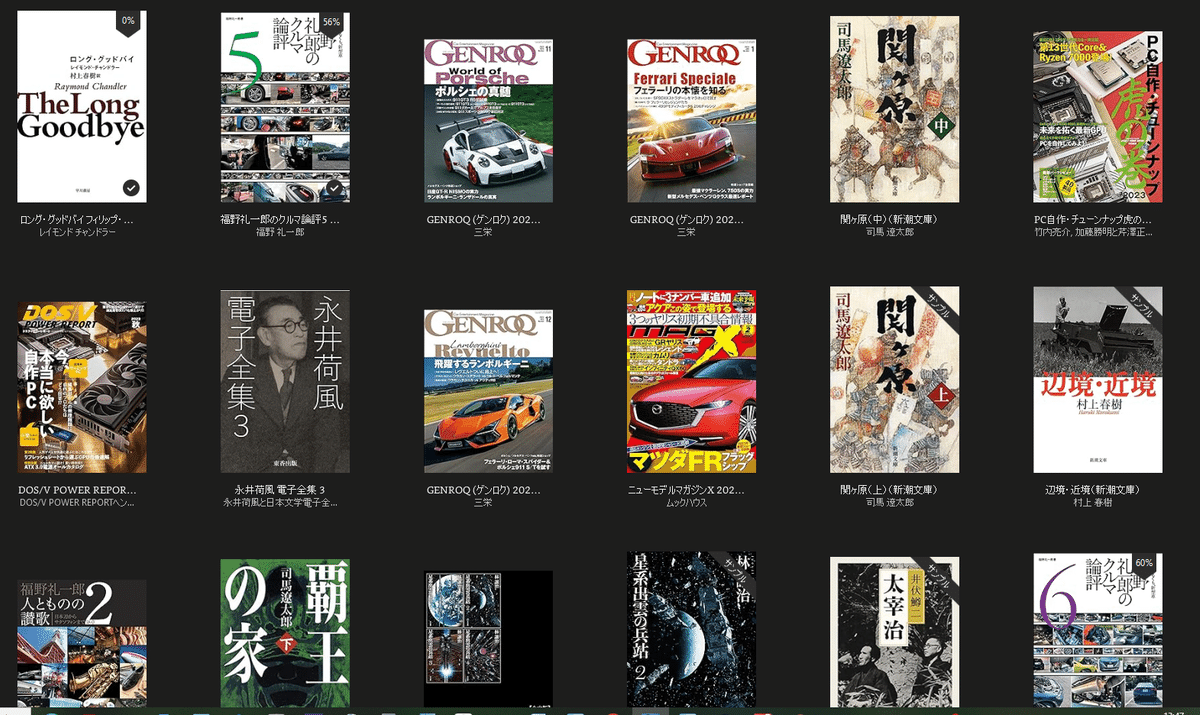Click 司馬 遼太郎 under 関ヶ原(中)

[889, 232]
